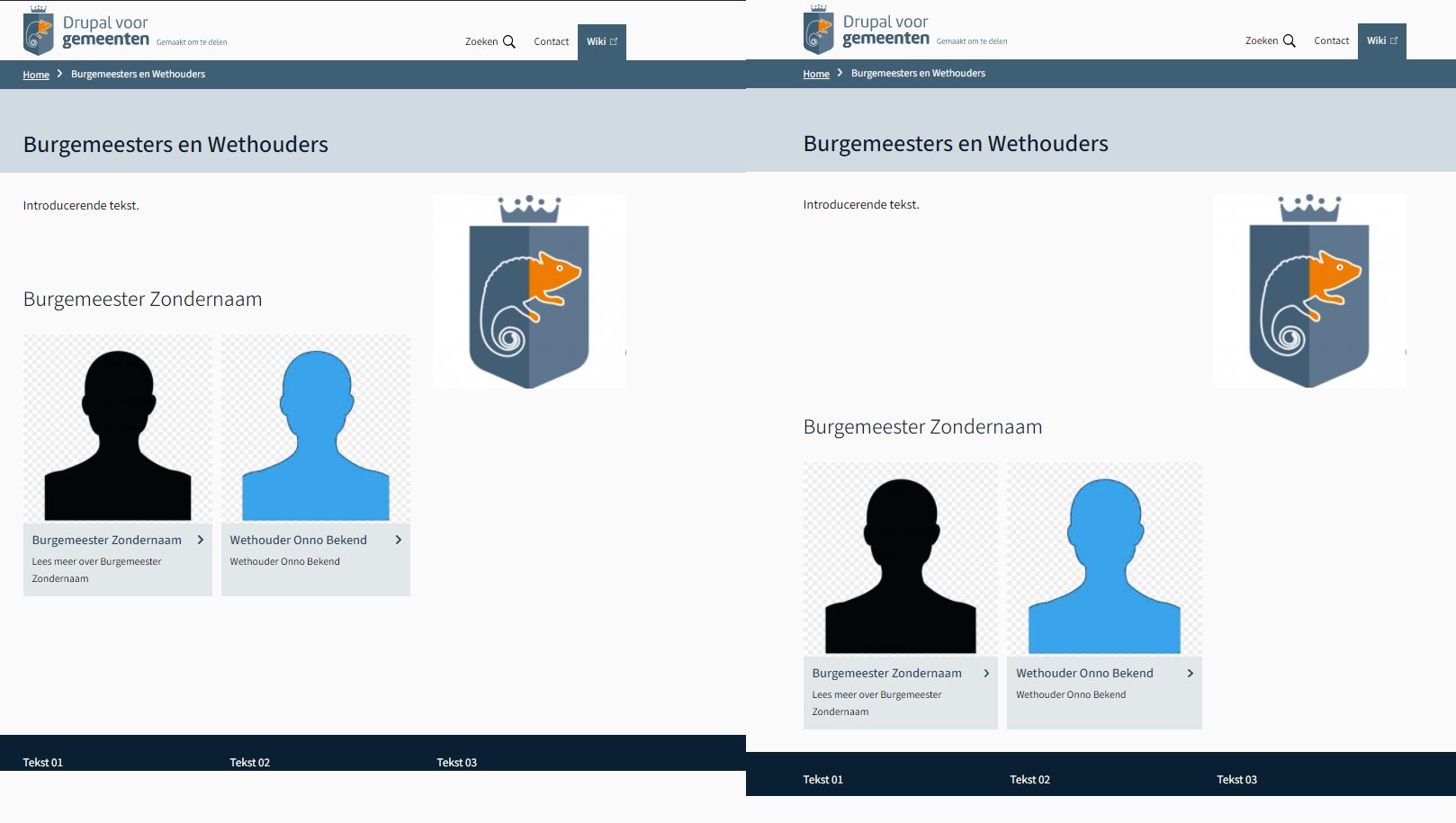
Task: Click the chameleon shield logo in the right page header
Action: (x=818, y=31)
